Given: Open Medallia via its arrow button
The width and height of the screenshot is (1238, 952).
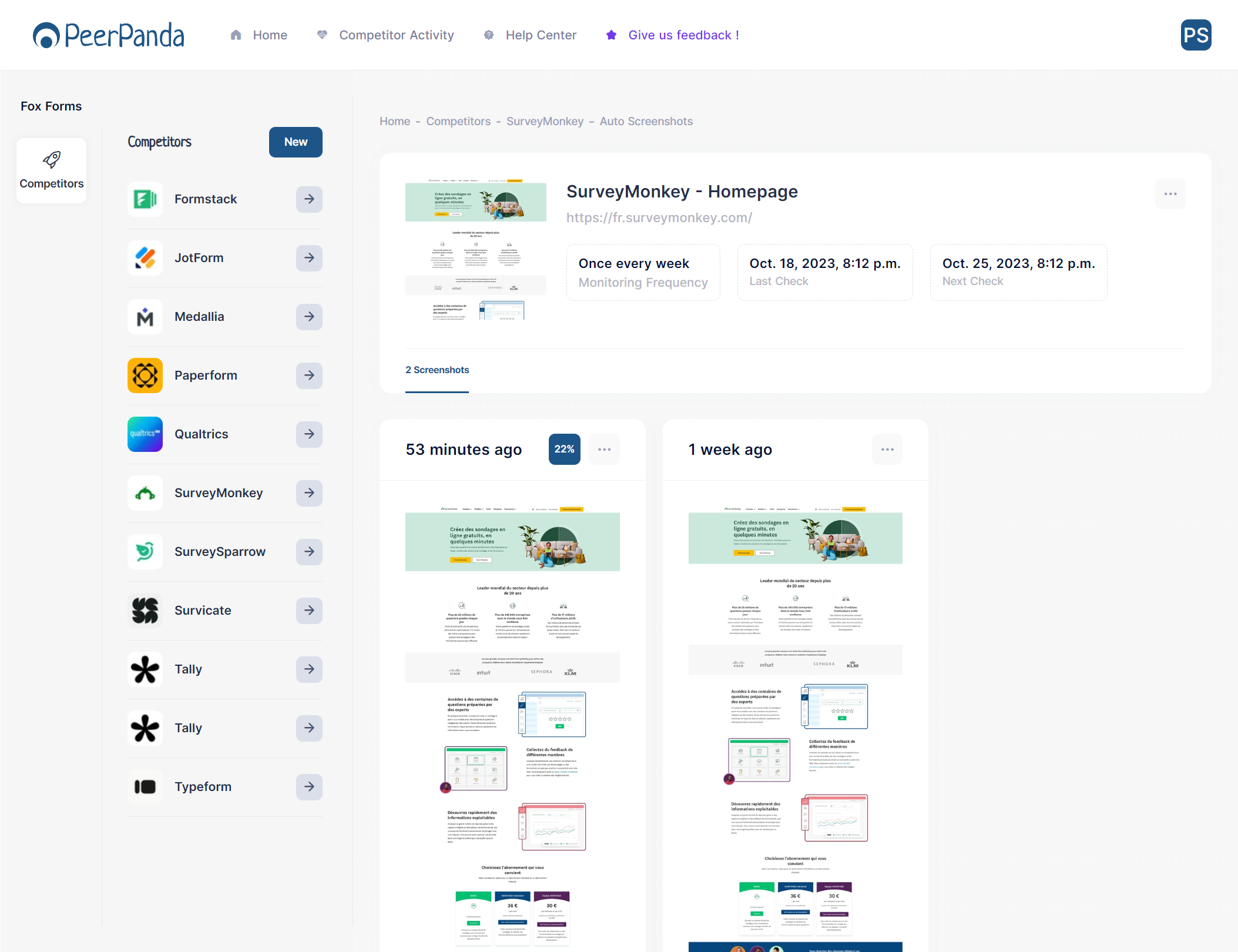Looking at the screenshot, I should [309, 317].
